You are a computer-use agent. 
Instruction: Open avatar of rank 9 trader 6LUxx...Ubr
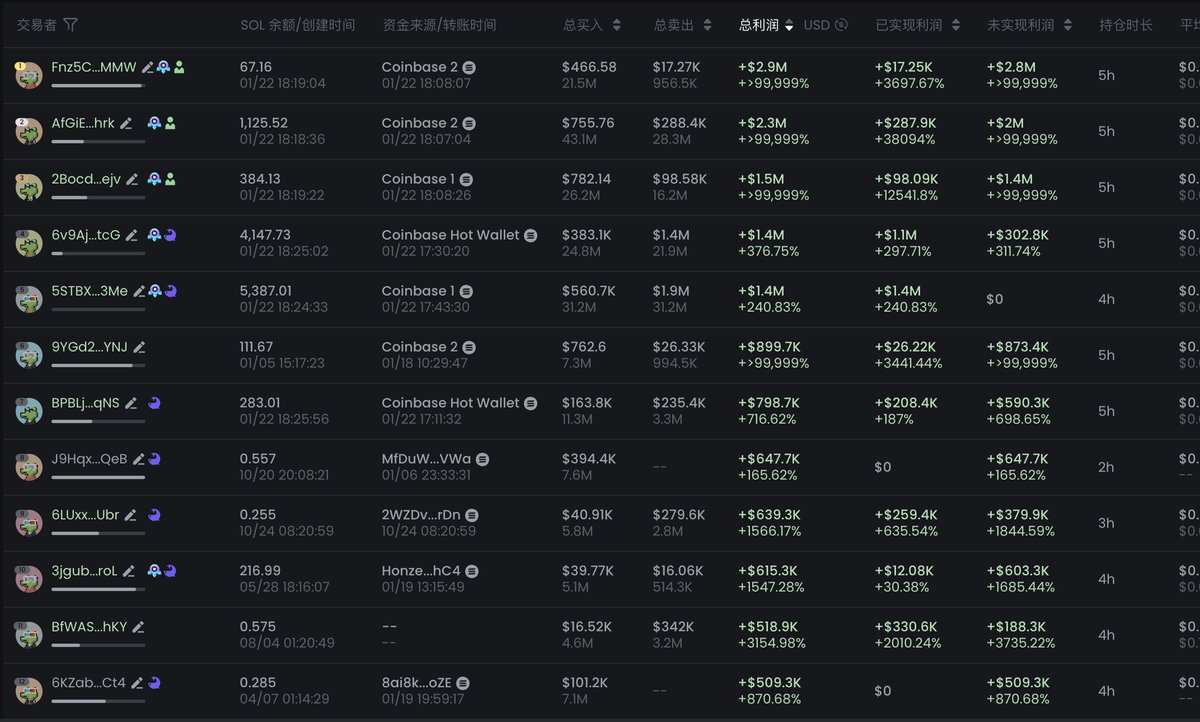(x=27, y=522)
